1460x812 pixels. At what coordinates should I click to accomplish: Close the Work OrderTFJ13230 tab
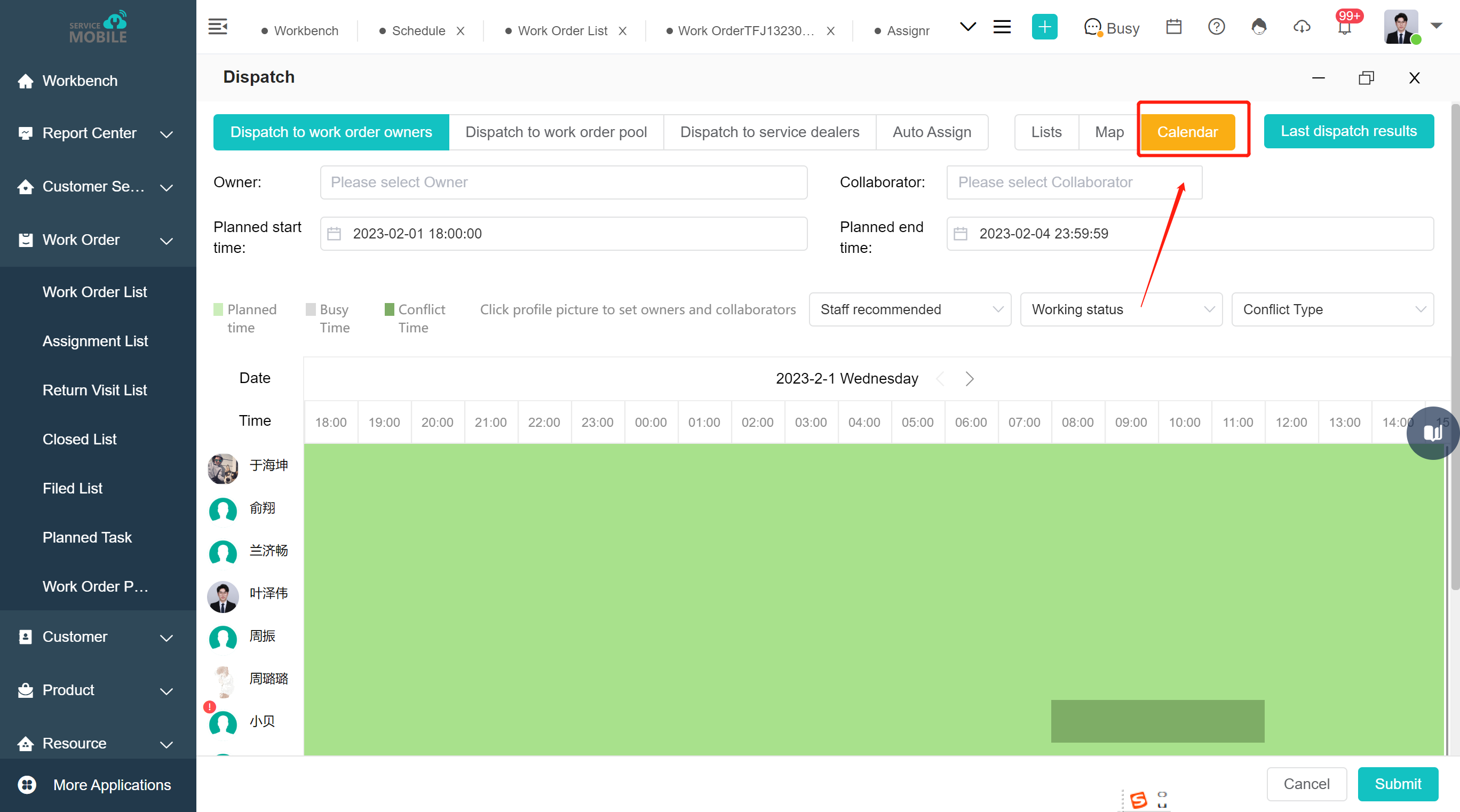click(x=830, y=31)
